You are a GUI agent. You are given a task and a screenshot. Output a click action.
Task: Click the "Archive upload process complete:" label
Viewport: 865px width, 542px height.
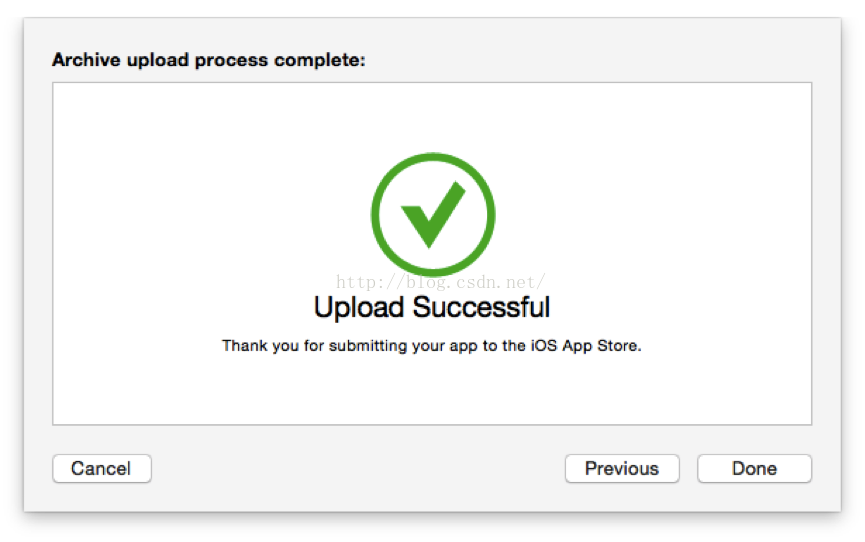point(208,61)
